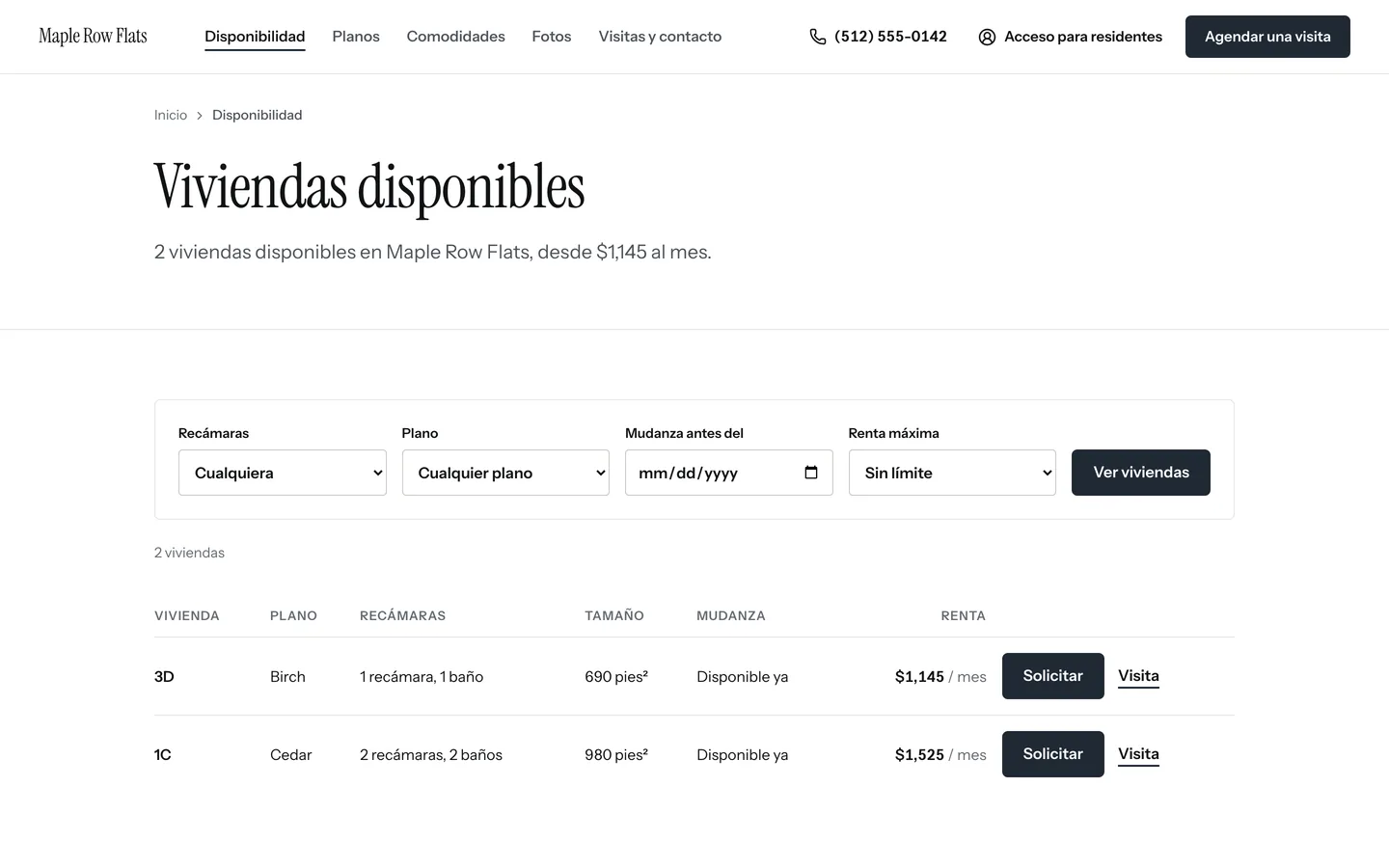Click Solicitar for unit 1C
The image size is (1389, 868).
click(x=1053, y=754)
